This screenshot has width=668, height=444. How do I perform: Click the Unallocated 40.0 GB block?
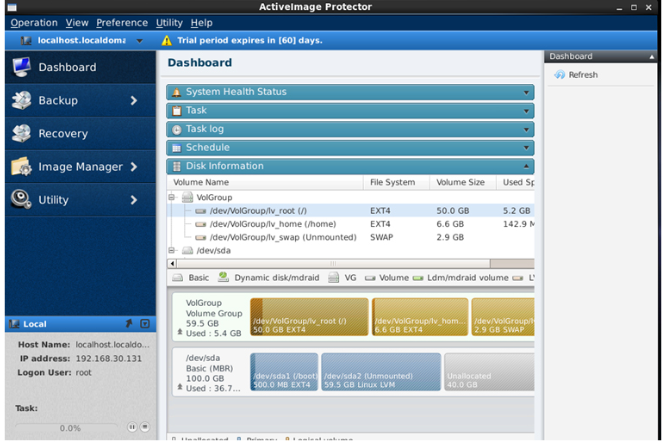[x=489, y=372]
